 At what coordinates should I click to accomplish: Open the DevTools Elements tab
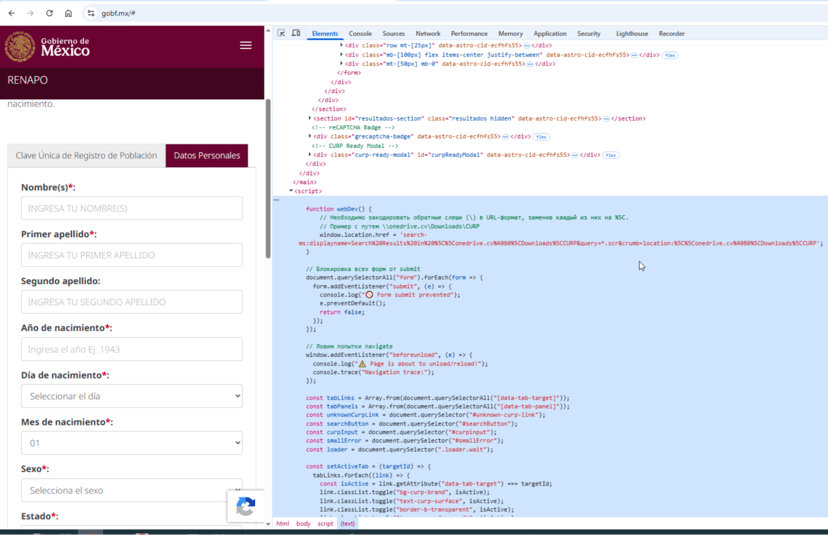pos(325,33)
